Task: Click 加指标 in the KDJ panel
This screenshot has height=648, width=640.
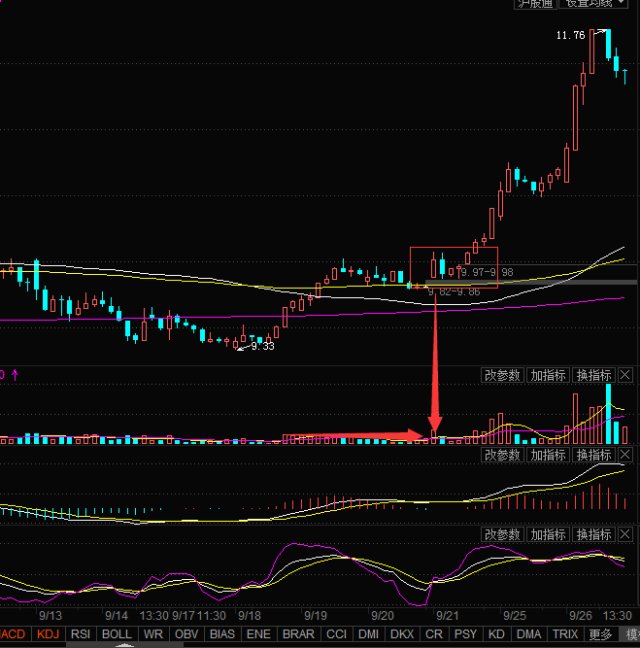Action: click(548, 534)
